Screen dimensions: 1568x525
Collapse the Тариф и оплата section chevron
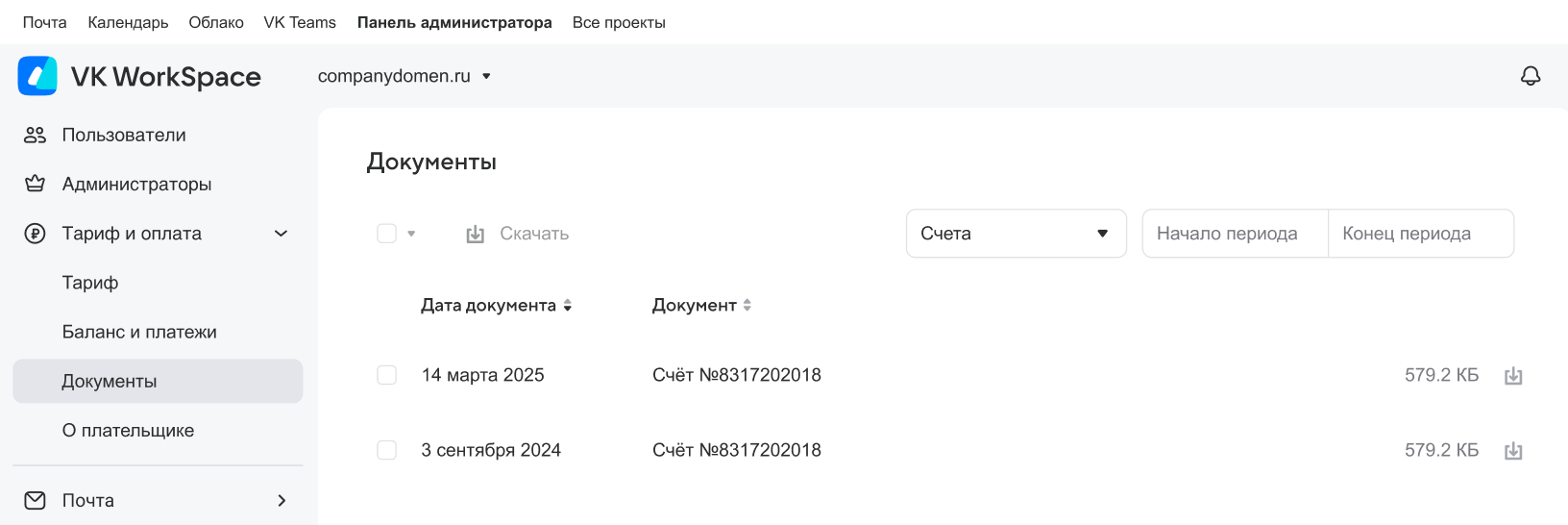tap(282, 234)
